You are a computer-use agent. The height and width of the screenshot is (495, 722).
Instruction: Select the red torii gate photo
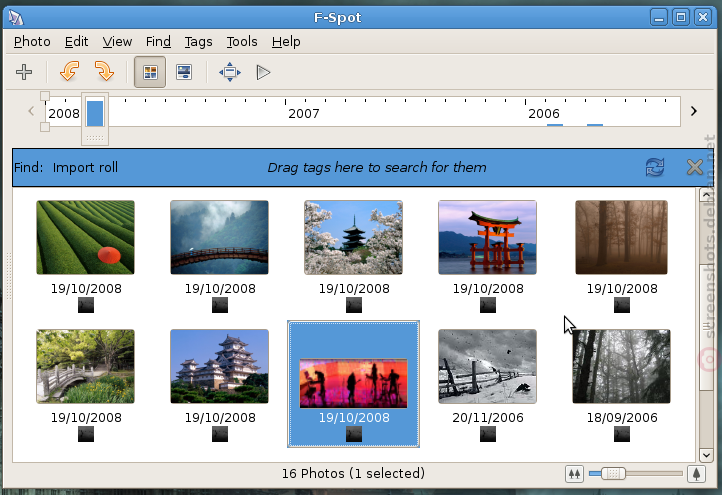pos(488,238)
